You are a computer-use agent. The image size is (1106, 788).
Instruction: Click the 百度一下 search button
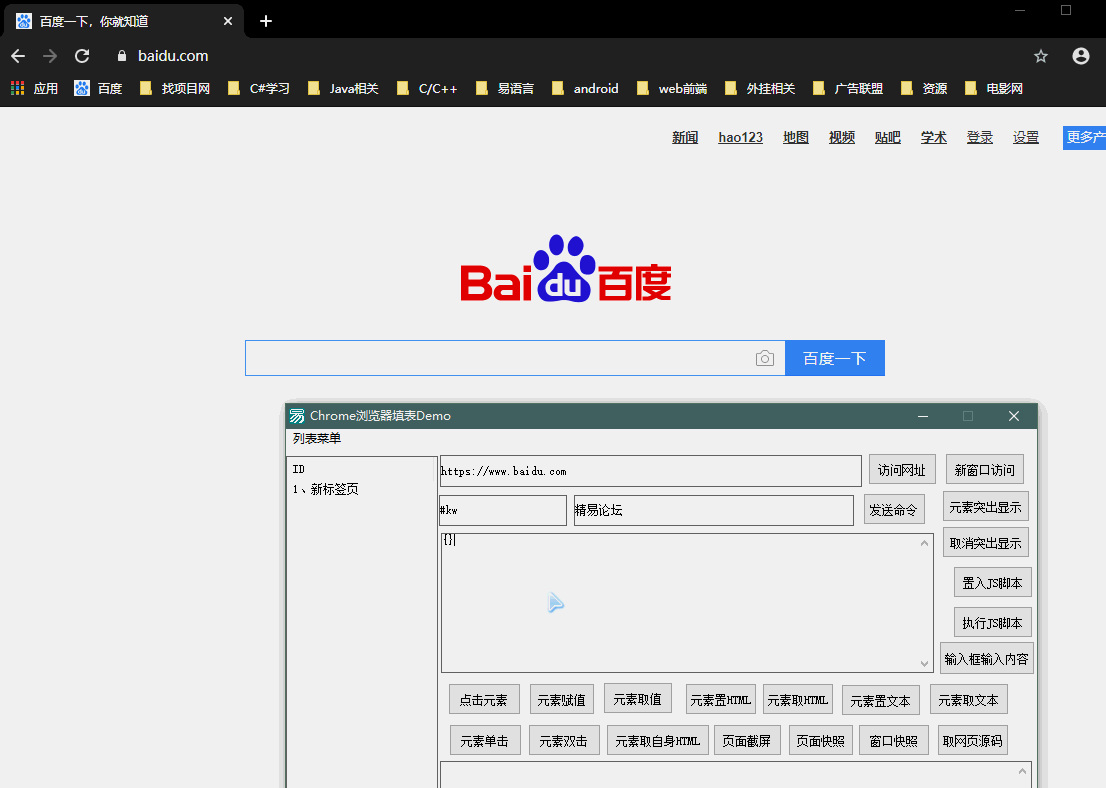(834, 358)
